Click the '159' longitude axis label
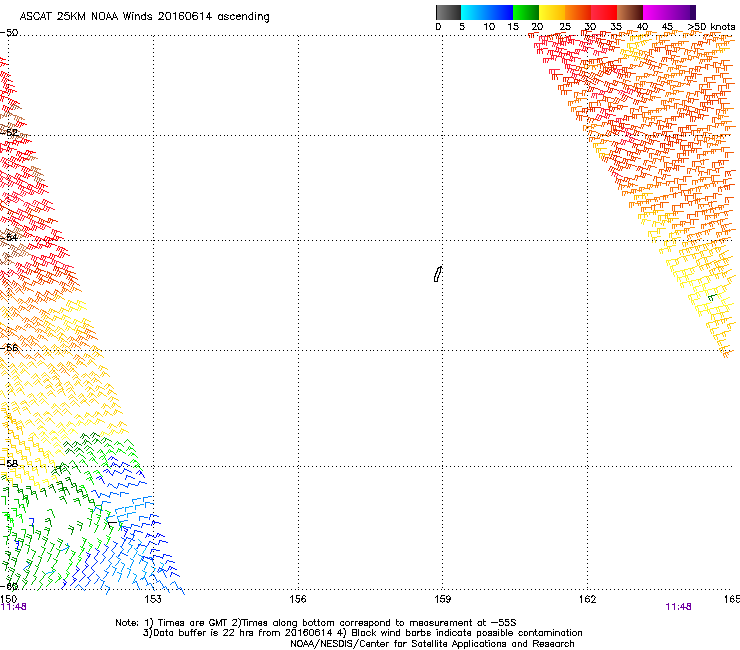 (x=443, y=599)
